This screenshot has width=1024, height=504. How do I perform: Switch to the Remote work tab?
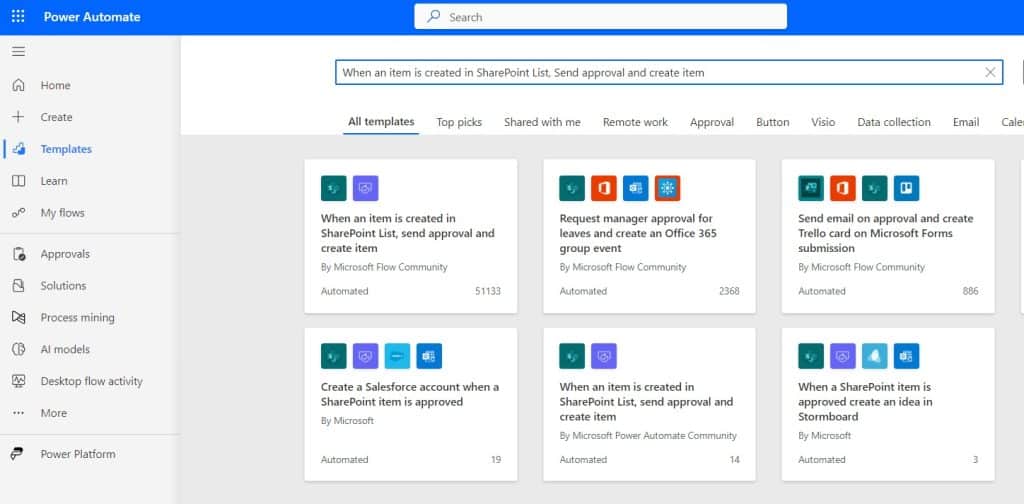pos(635,122)
